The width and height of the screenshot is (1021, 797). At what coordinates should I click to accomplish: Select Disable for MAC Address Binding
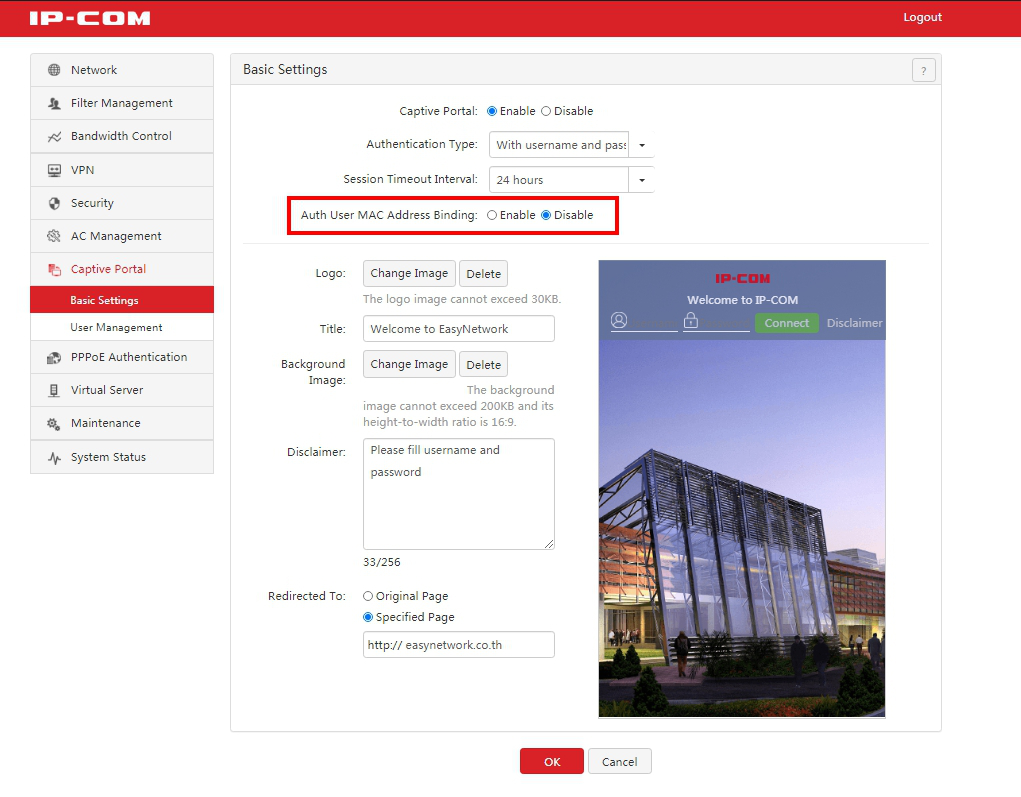(x=546, y=215)
